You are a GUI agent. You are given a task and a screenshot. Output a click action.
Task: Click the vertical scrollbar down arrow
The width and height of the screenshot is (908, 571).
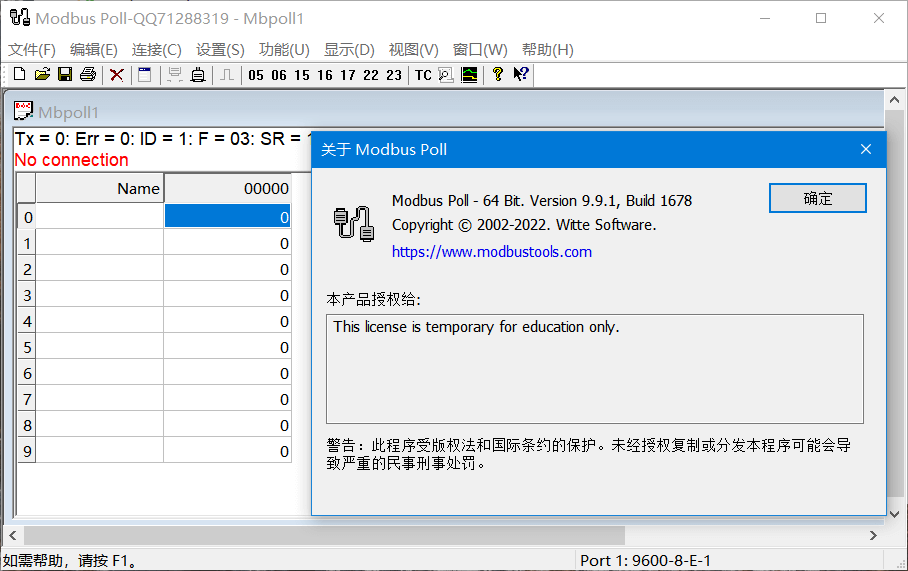point(894,514)
